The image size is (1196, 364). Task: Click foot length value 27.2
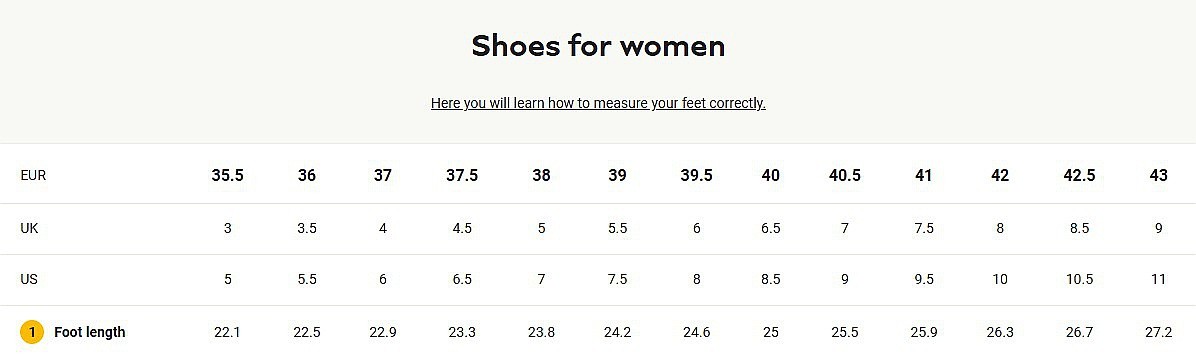coord(1159,333)
